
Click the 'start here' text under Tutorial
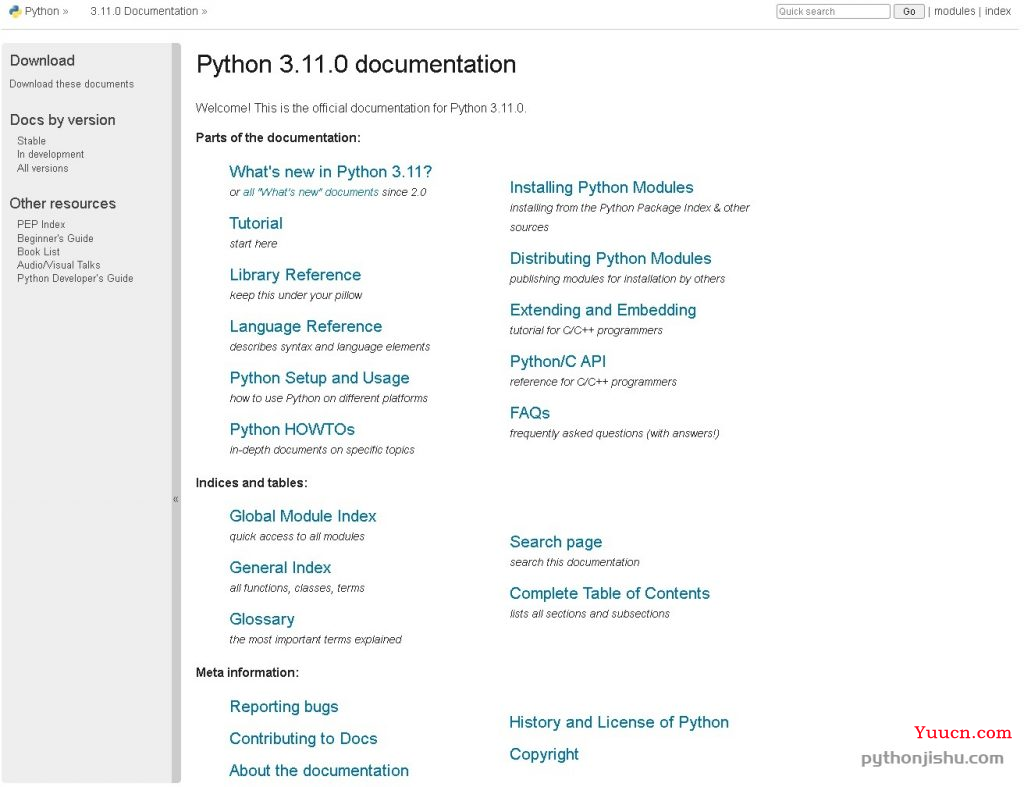pyautogui.click(x=253, y=244)
